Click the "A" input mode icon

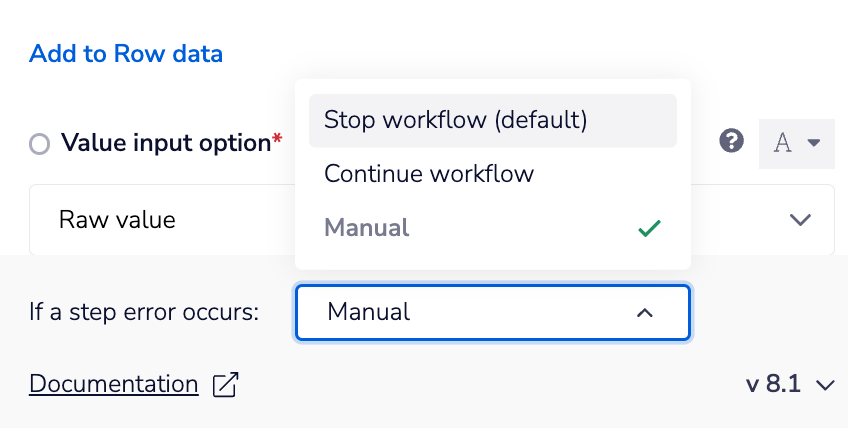pyautogui.click(x=783, y=143)
